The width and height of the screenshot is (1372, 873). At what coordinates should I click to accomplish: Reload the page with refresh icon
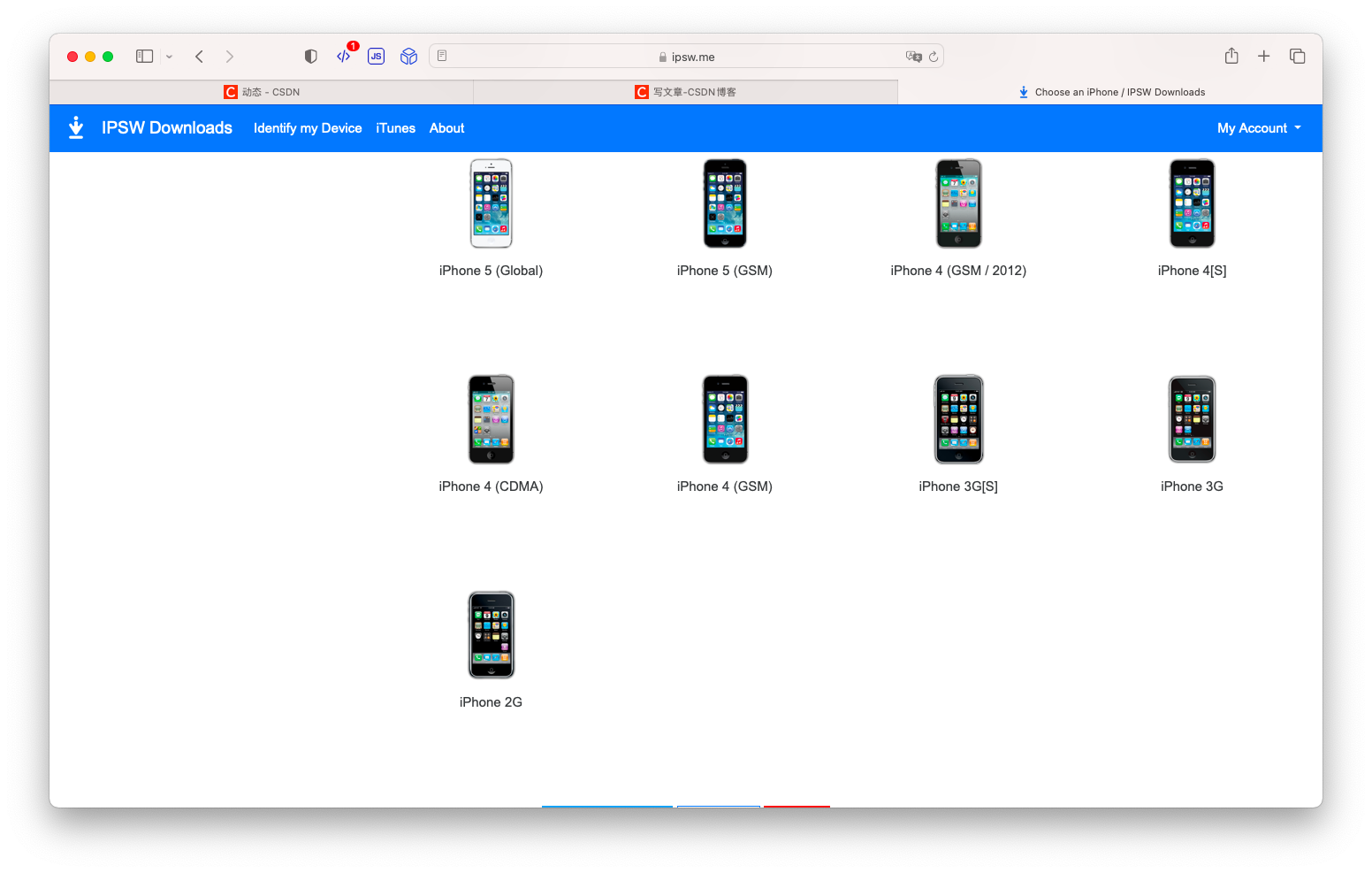[934, 57]
